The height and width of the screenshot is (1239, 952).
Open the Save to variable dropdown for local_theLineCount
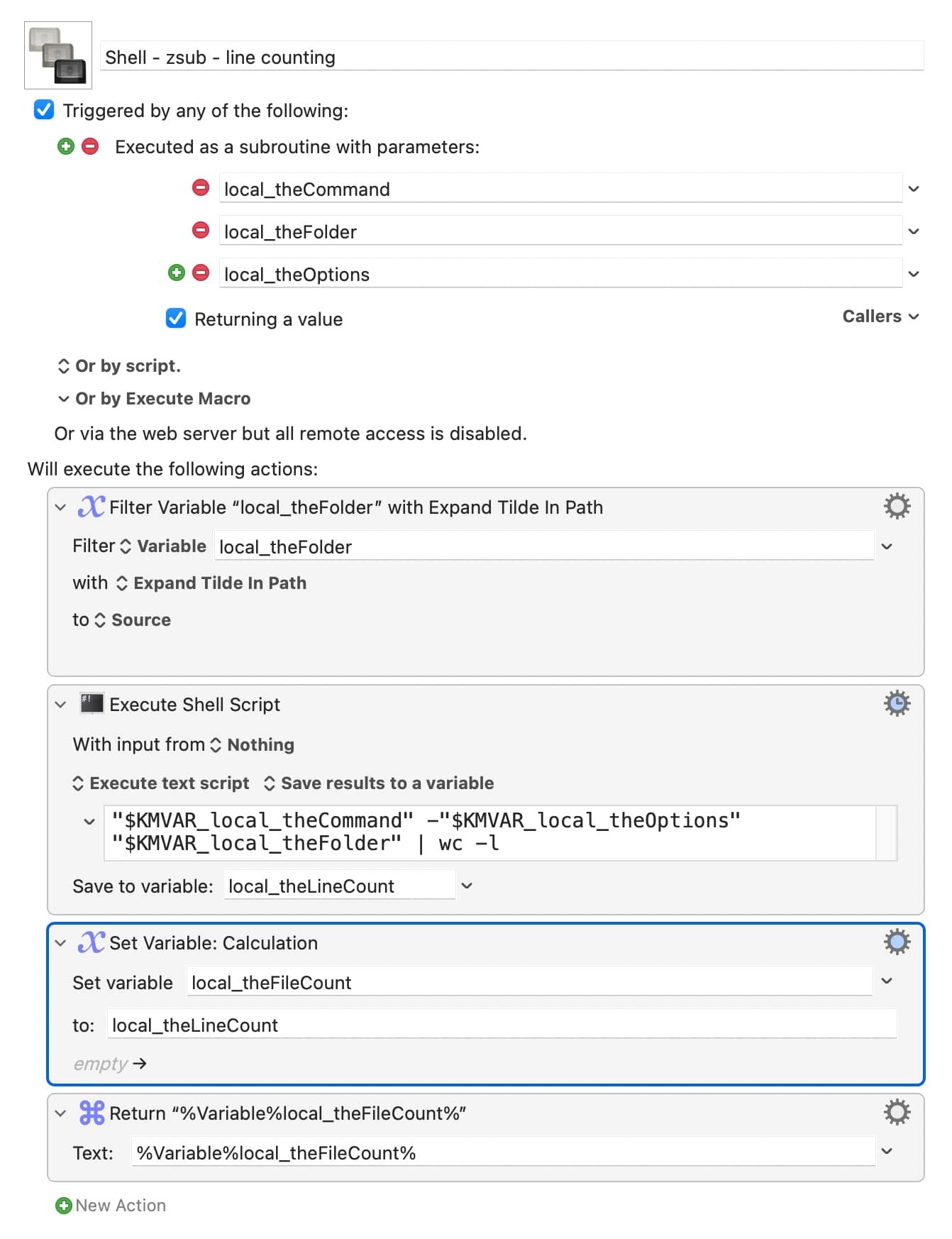pos(467,886)
